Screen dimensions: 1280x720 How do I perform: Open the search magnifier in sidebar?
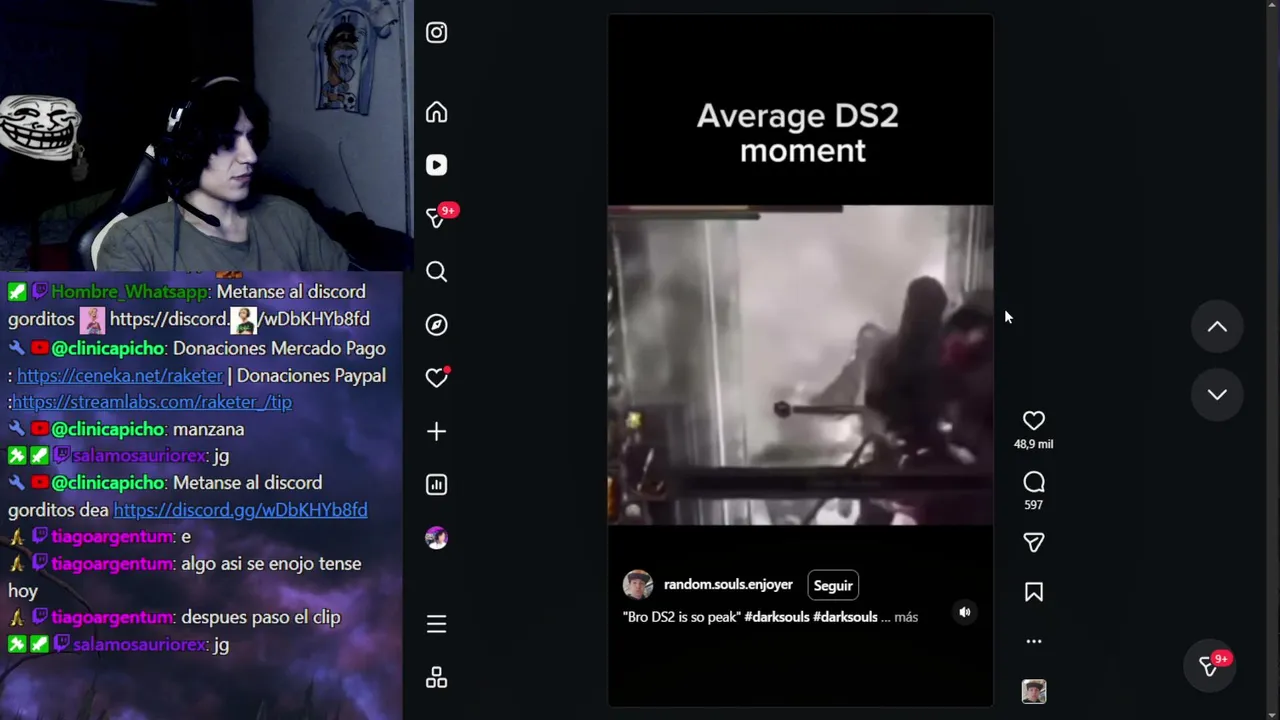(436, 271)
